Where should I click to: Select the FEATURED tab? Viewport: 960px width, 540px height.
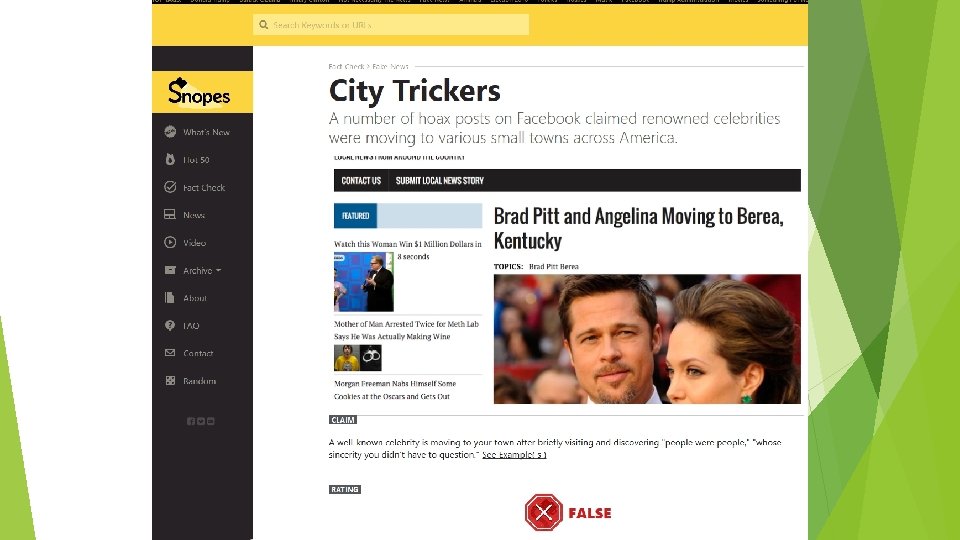click(356, 216)
